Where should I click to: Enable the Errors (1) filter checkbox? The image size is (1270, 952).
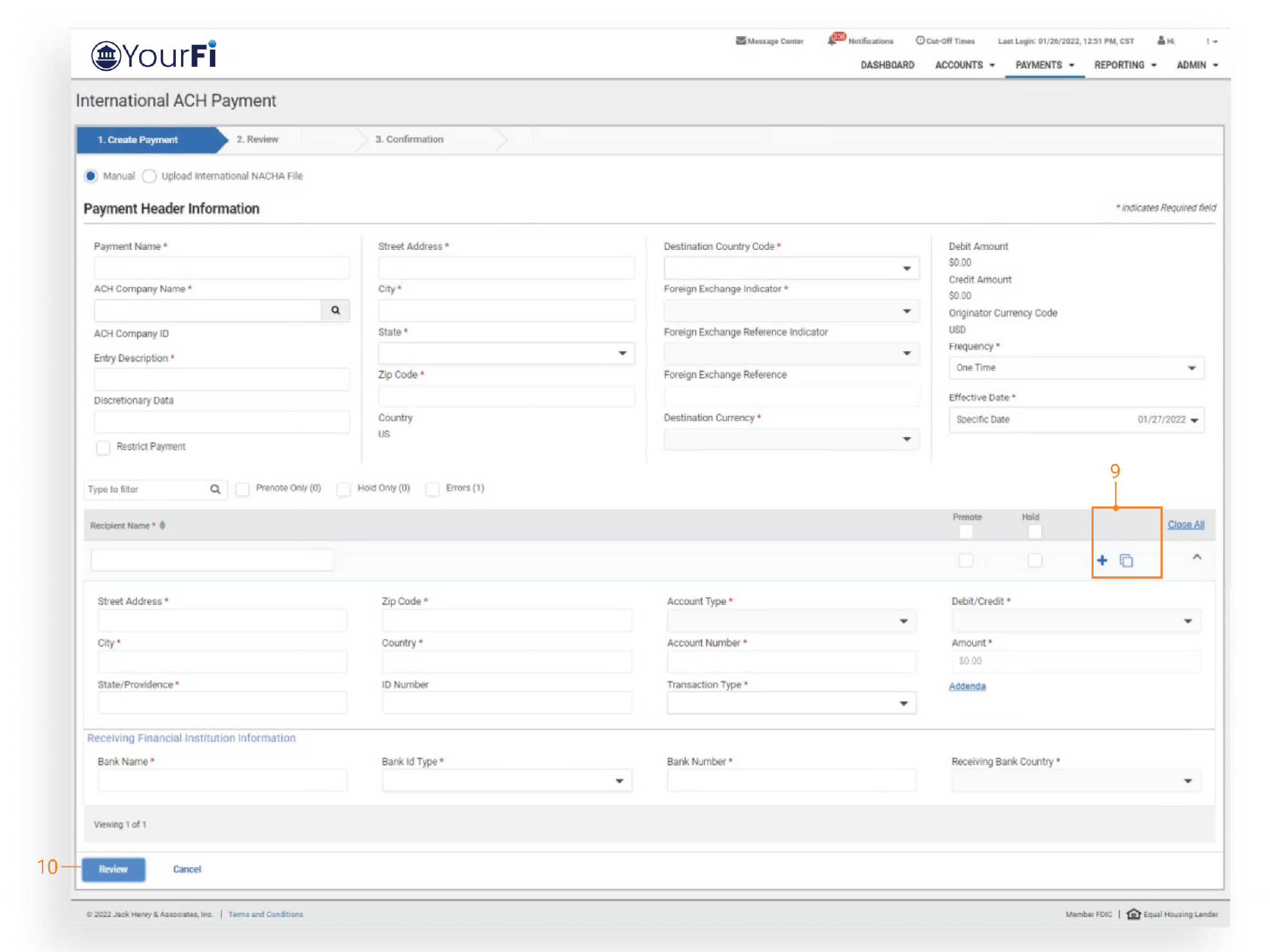(x=433, y=489)
